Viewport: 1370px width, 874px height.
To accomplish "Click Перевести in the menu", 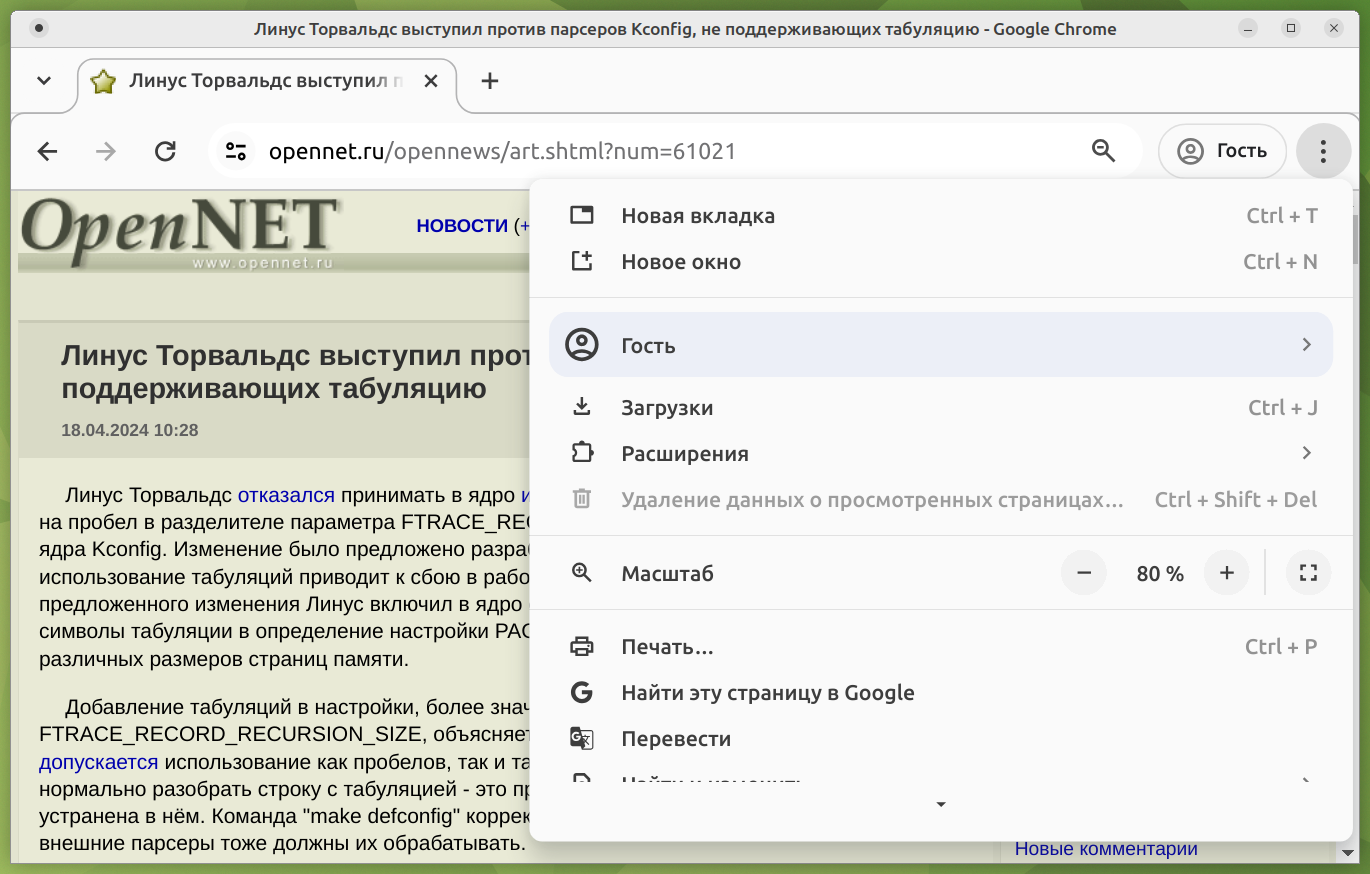I will 676,739.
